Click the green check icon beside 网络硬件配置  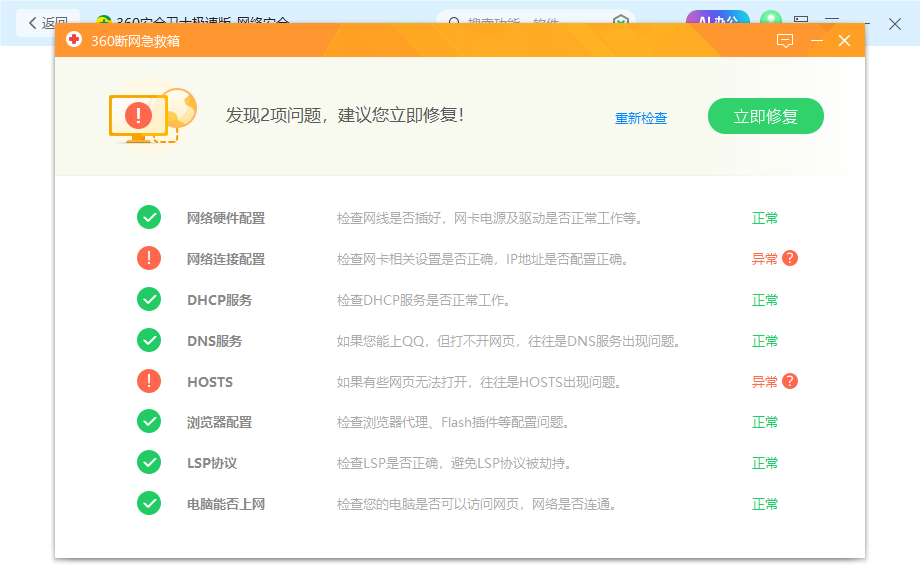point(149,217)
